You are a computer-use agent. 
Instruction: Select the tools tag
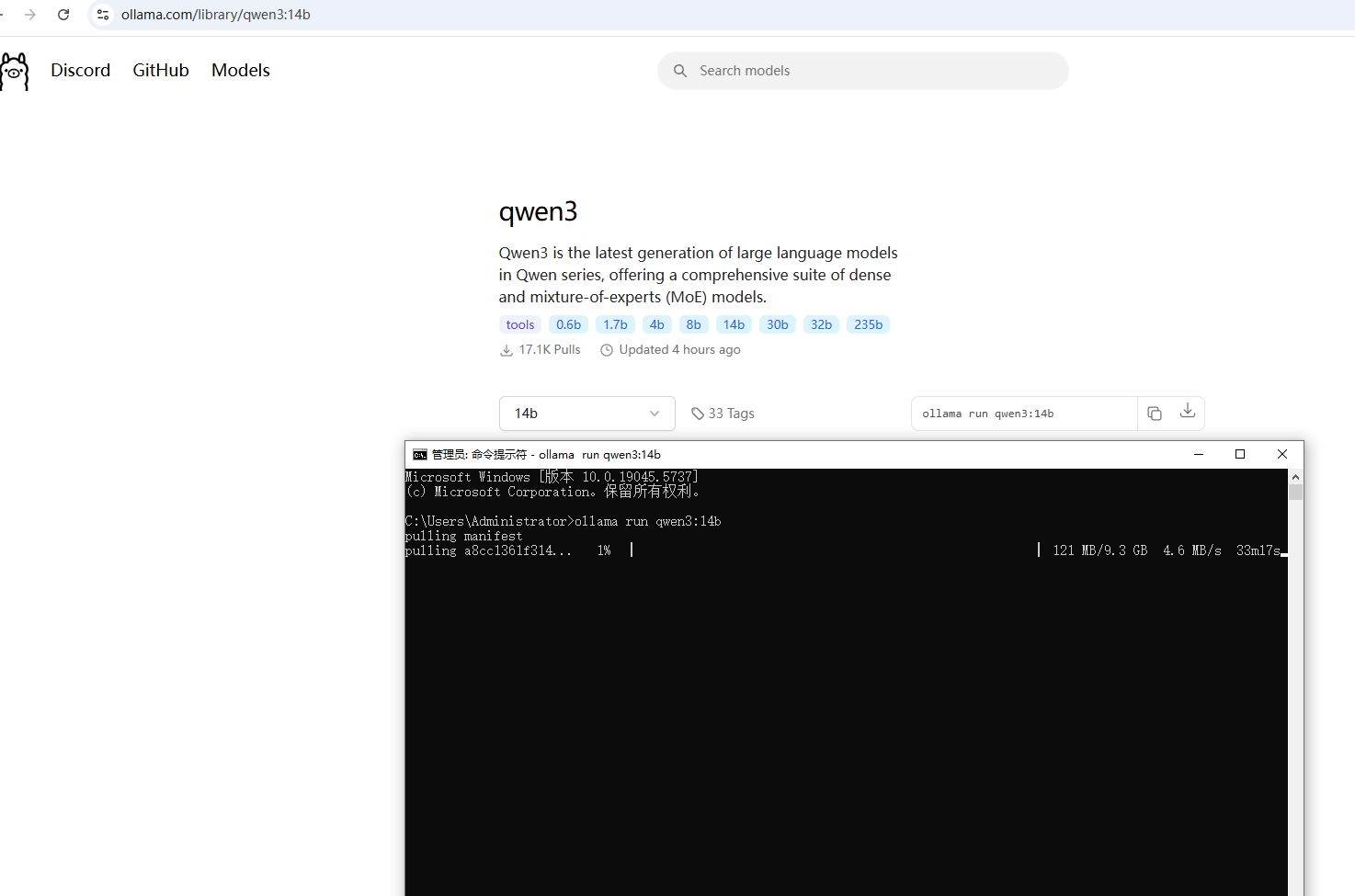click(x=520, y=324)
